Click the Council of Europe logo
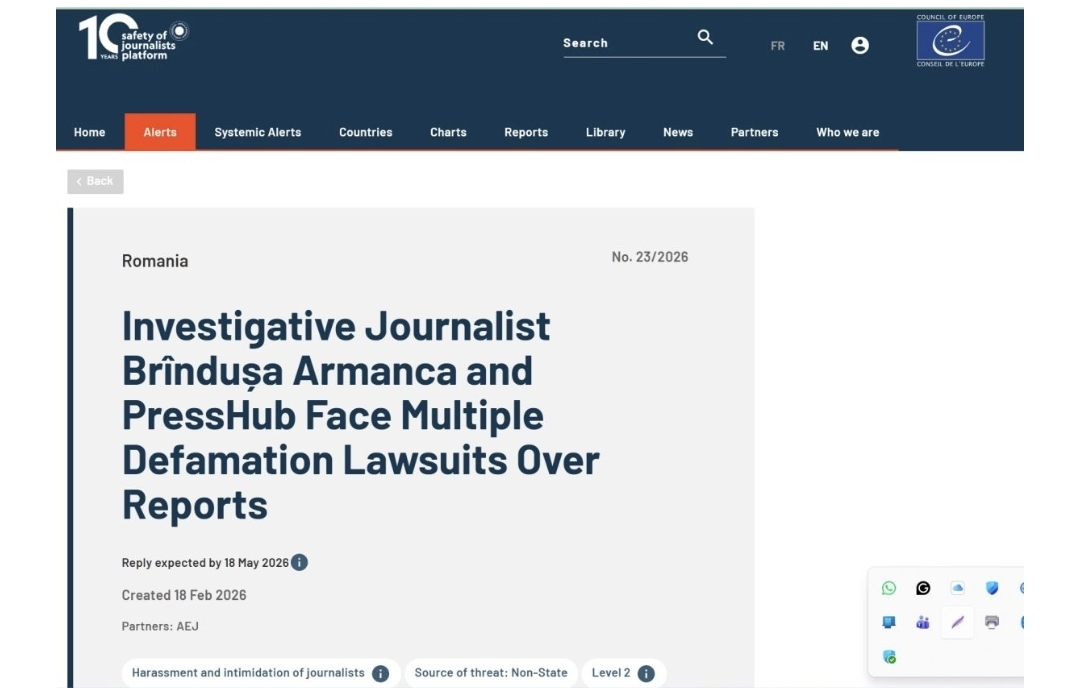Viewport: 1080px width, 688px height. coord(950,41)
